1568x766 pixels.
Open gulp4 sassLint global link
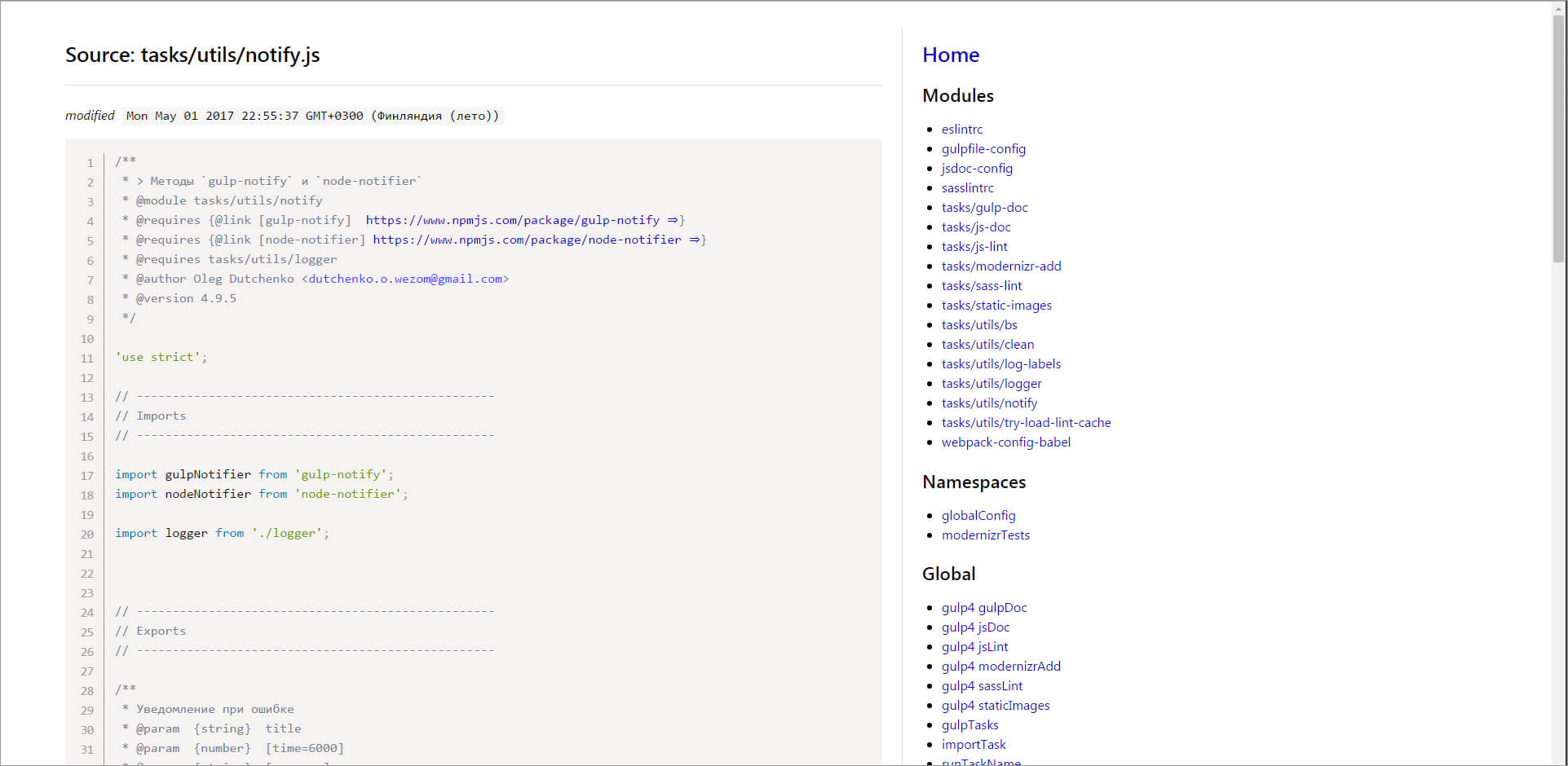[982, 685]
